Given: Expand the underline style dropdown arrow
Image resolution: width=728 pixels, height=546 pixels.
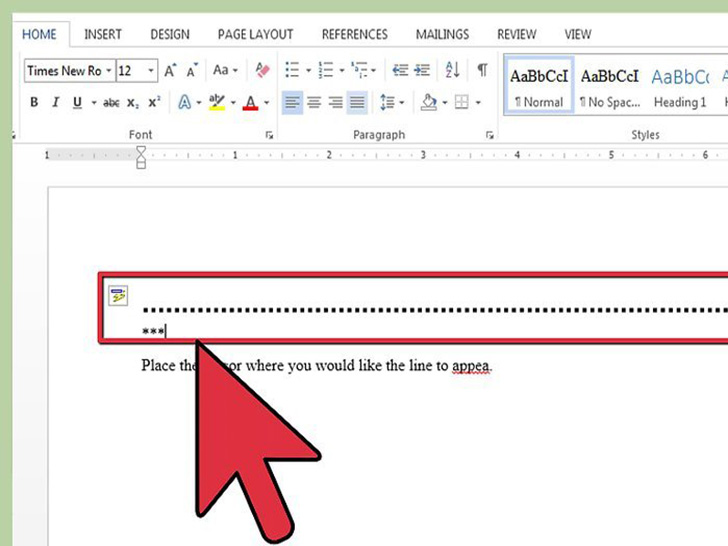Looking at the screenshot, I should coord(94,103).
